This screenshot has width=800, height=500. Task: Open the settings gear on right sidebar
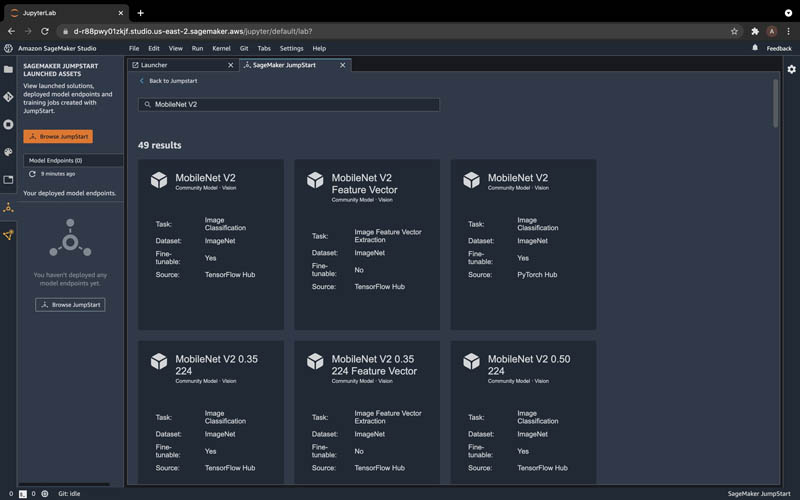[x=791, y=69]
